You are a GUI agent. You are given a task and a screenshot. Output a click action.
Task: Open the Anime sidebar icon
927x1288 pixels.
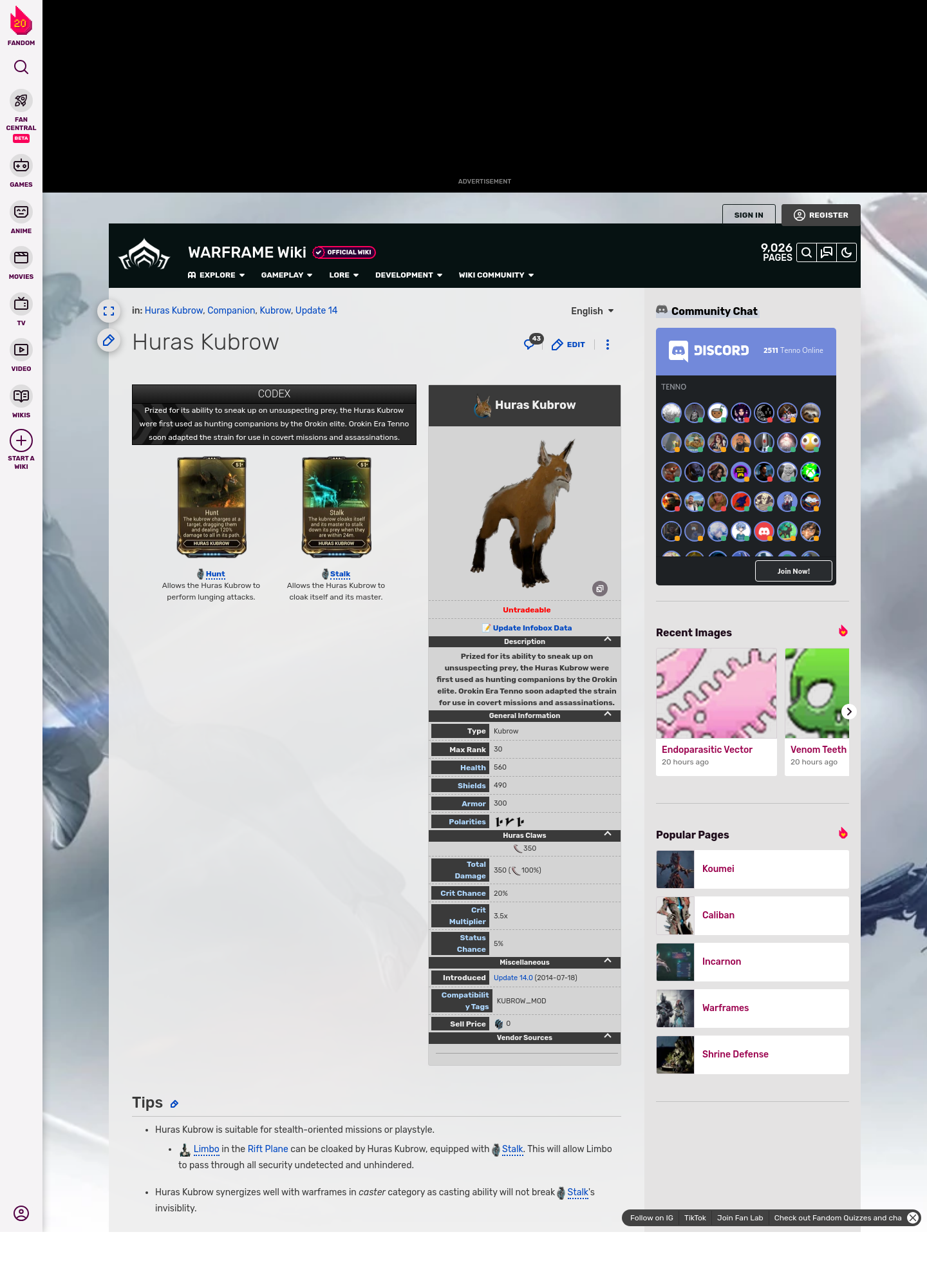pos(21,212)
